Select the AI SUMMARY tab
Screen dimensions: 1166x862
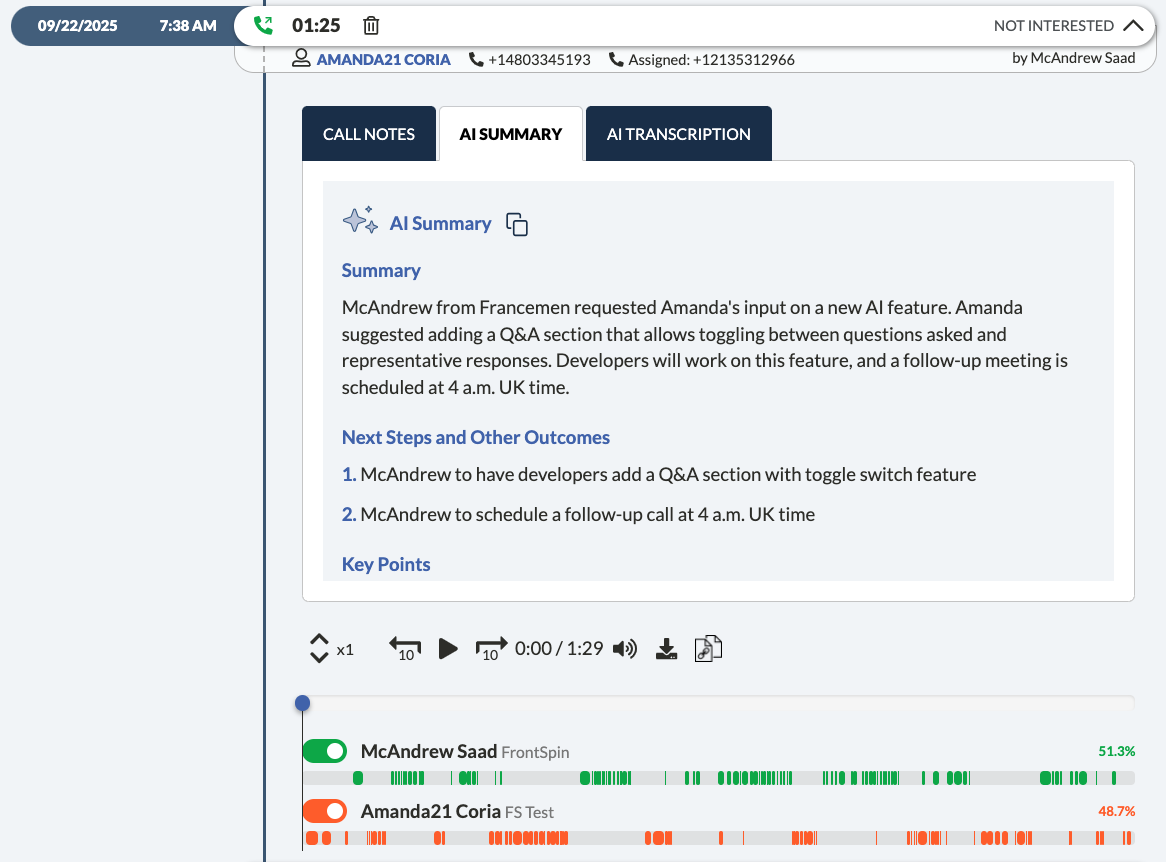[x=511, y=134]
